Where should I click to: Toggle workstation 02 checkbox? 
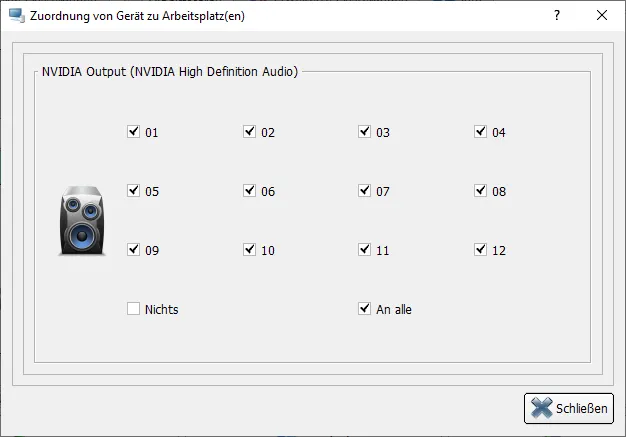pos(249,132)
